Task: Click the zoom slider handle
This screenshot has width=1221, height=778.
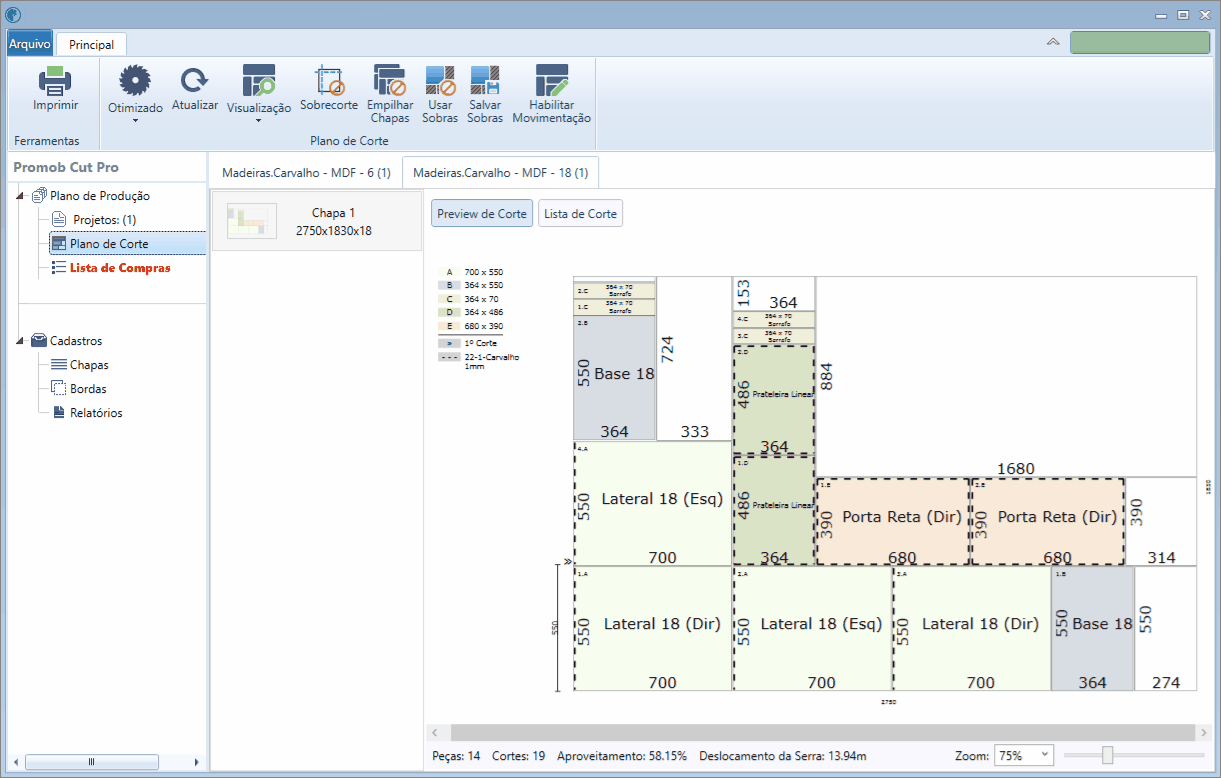Action: [1107, 755]
